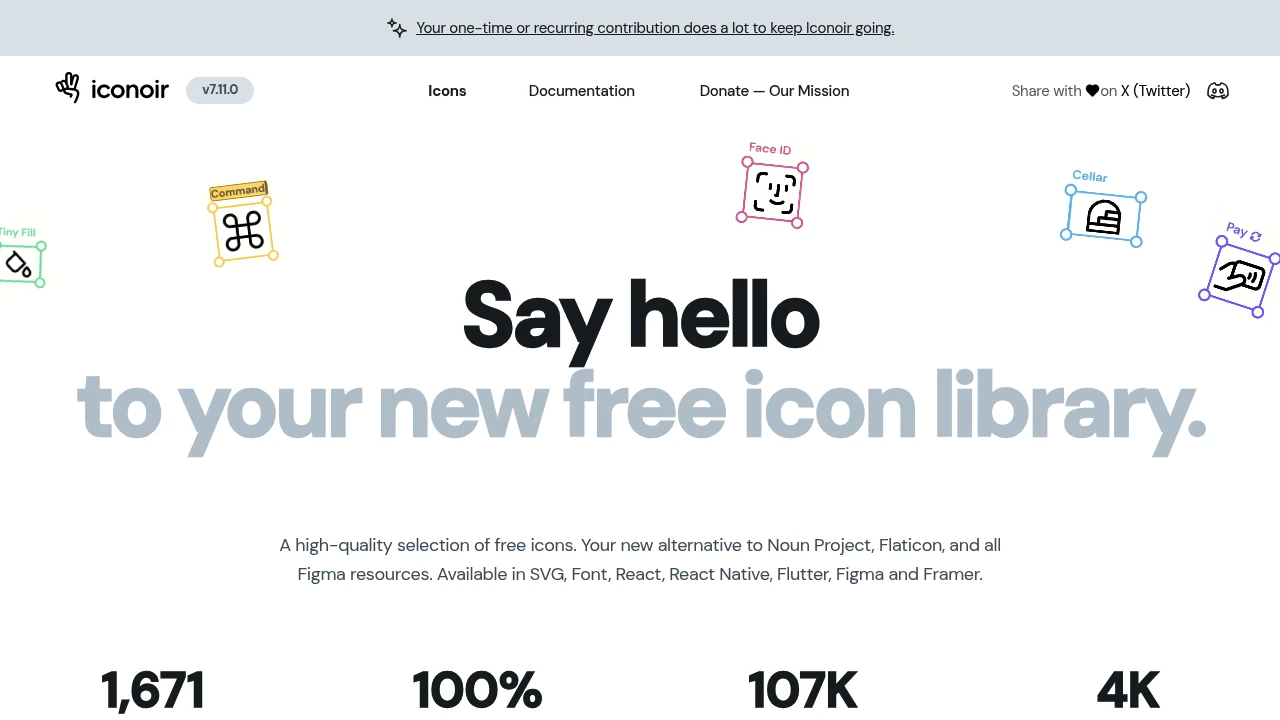Click the sparkle icon in the top banner
Viewport: 1280px width, 720px height.
tap(397, 28)
